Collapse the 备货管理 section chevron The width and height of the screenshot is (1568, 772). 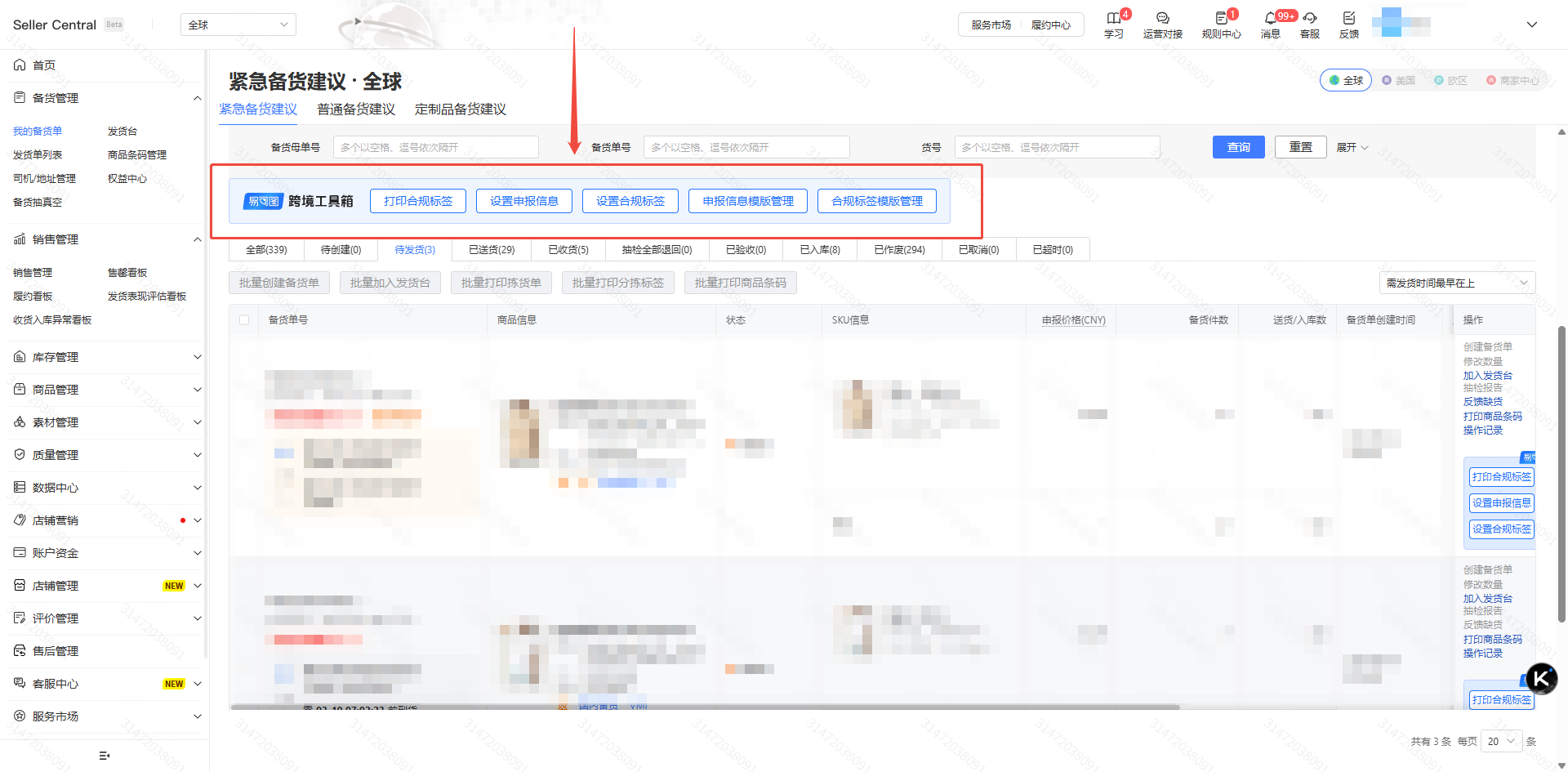(197, 98)
